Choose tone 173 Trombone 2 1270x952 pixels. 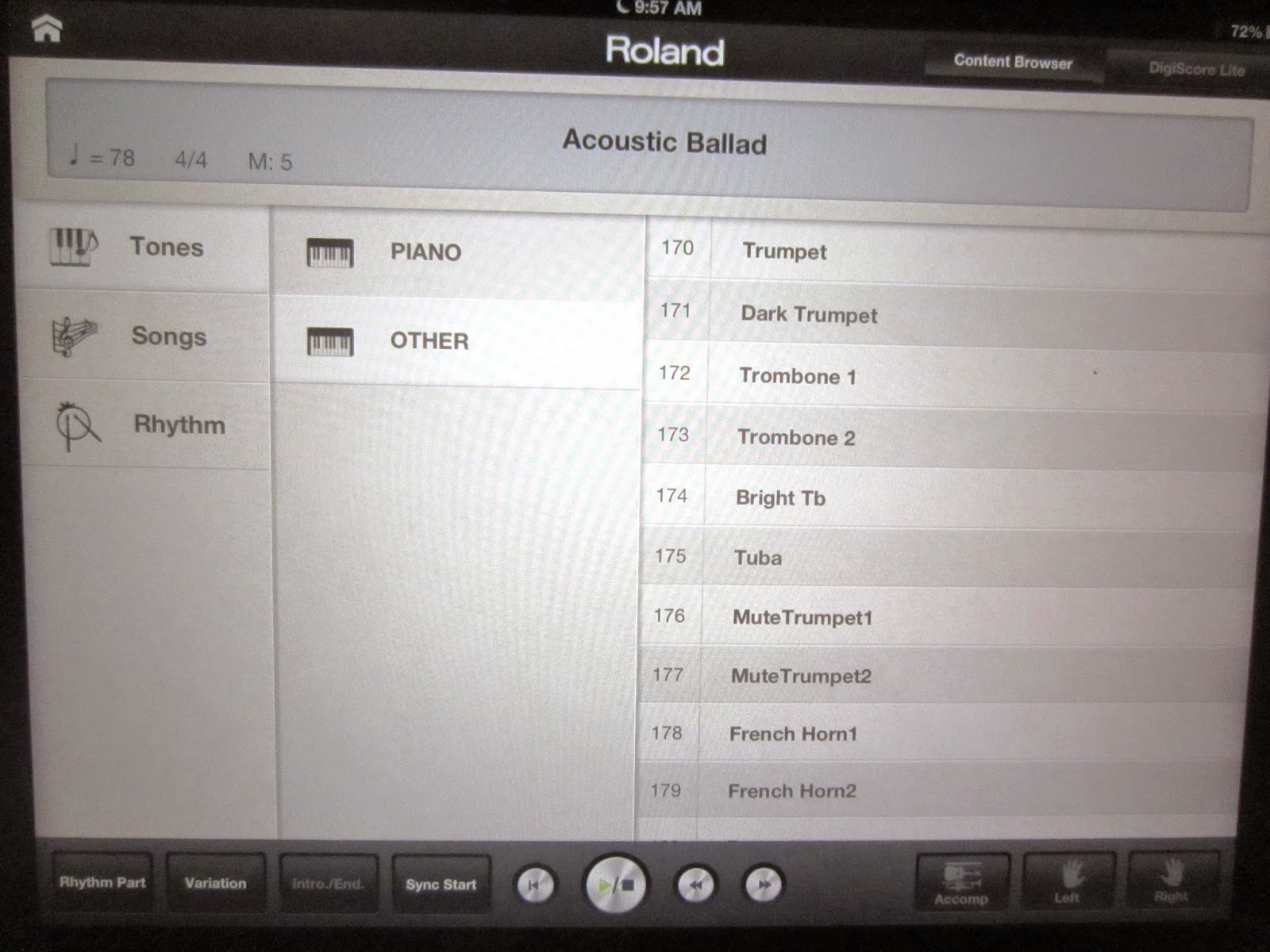click(x=951, y=436)
